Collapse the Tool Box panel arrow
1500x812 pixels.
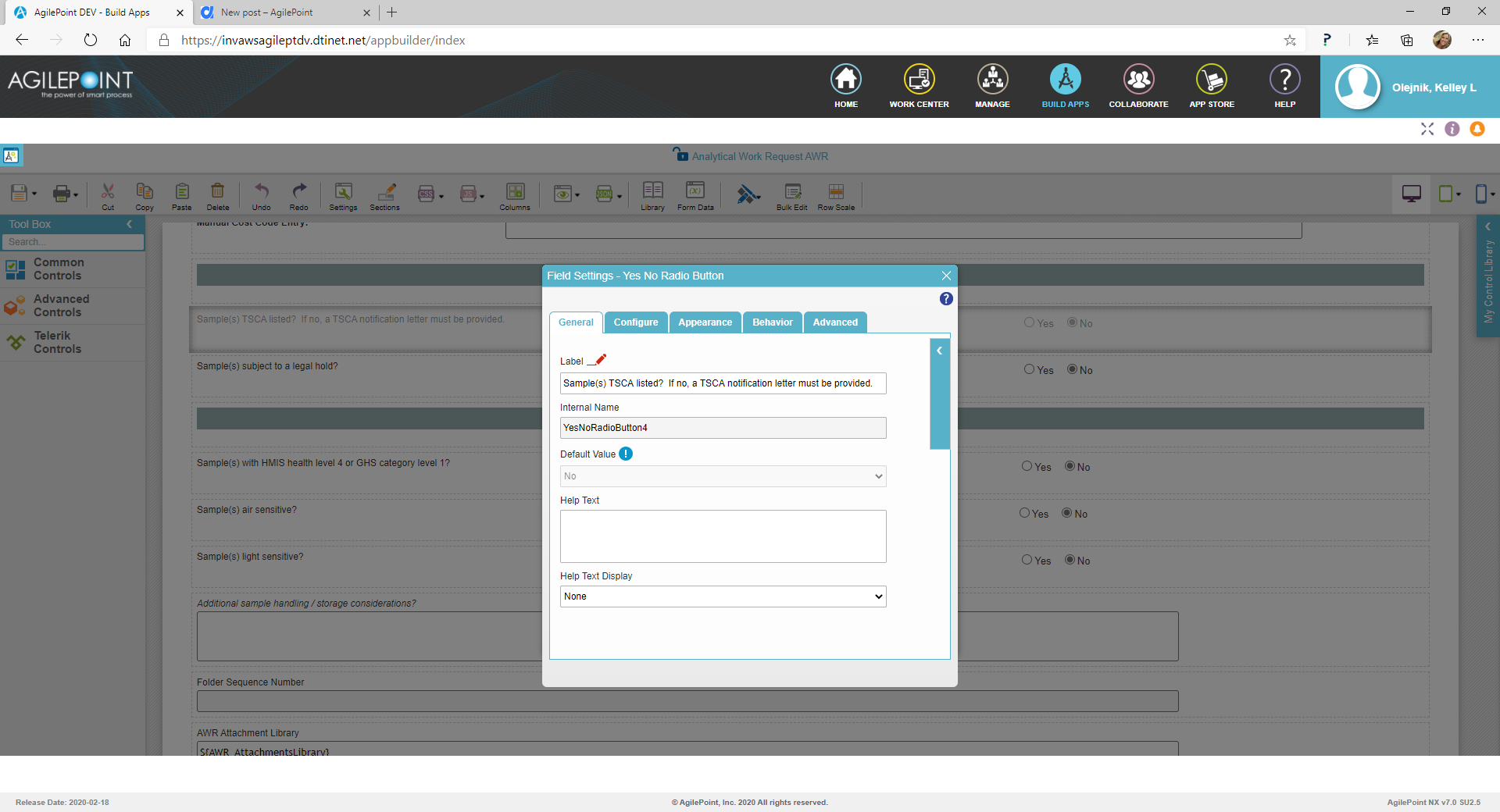coord(130,224)
